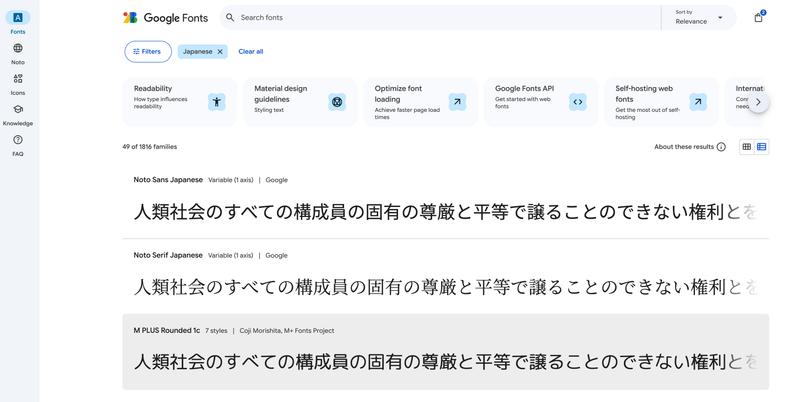This screenshot has width=800, height=402.
Task: Open the Noto Serif Japanese font
Action: 168,255
